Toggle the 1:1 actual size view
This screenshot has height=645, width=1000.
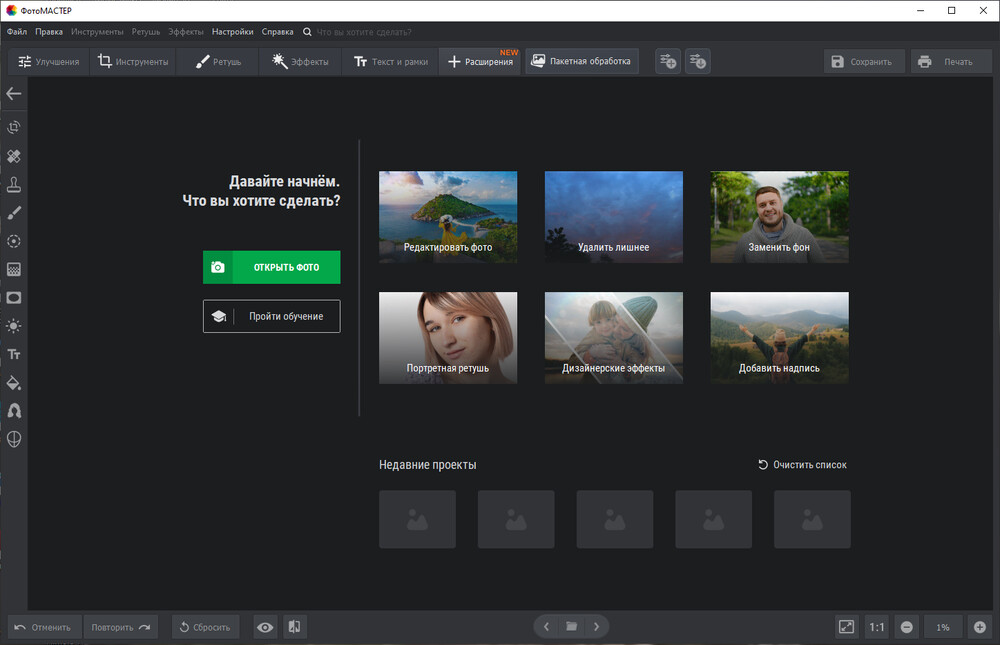pos(876,627)
